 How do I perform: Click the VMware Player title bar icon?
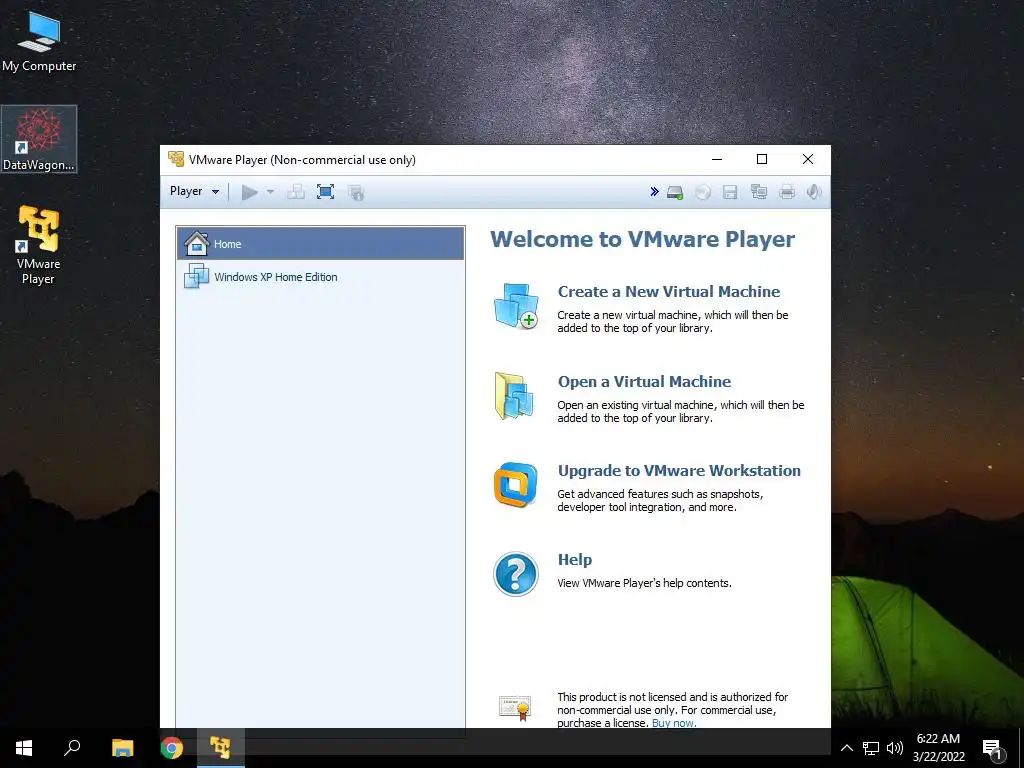(176, 159)
